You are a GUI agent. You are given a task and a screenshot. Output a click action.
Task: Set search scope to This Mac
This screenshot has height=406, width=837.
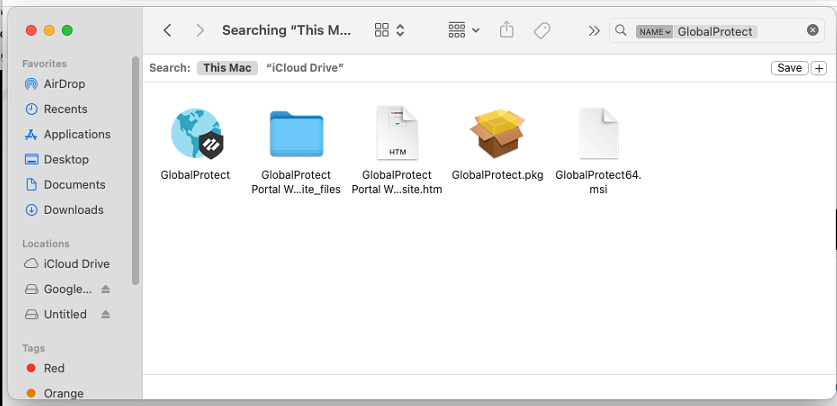click(x=227, y=68)
